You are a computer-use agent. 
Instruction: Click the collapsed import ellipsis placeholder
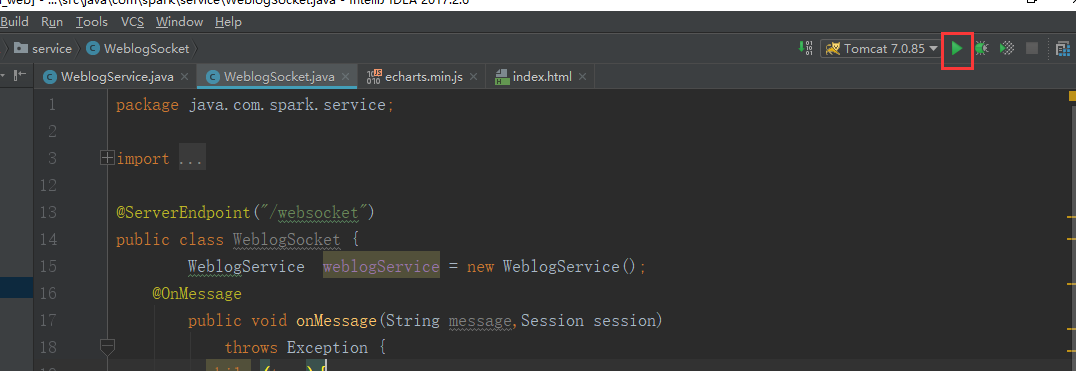[192, 158]
